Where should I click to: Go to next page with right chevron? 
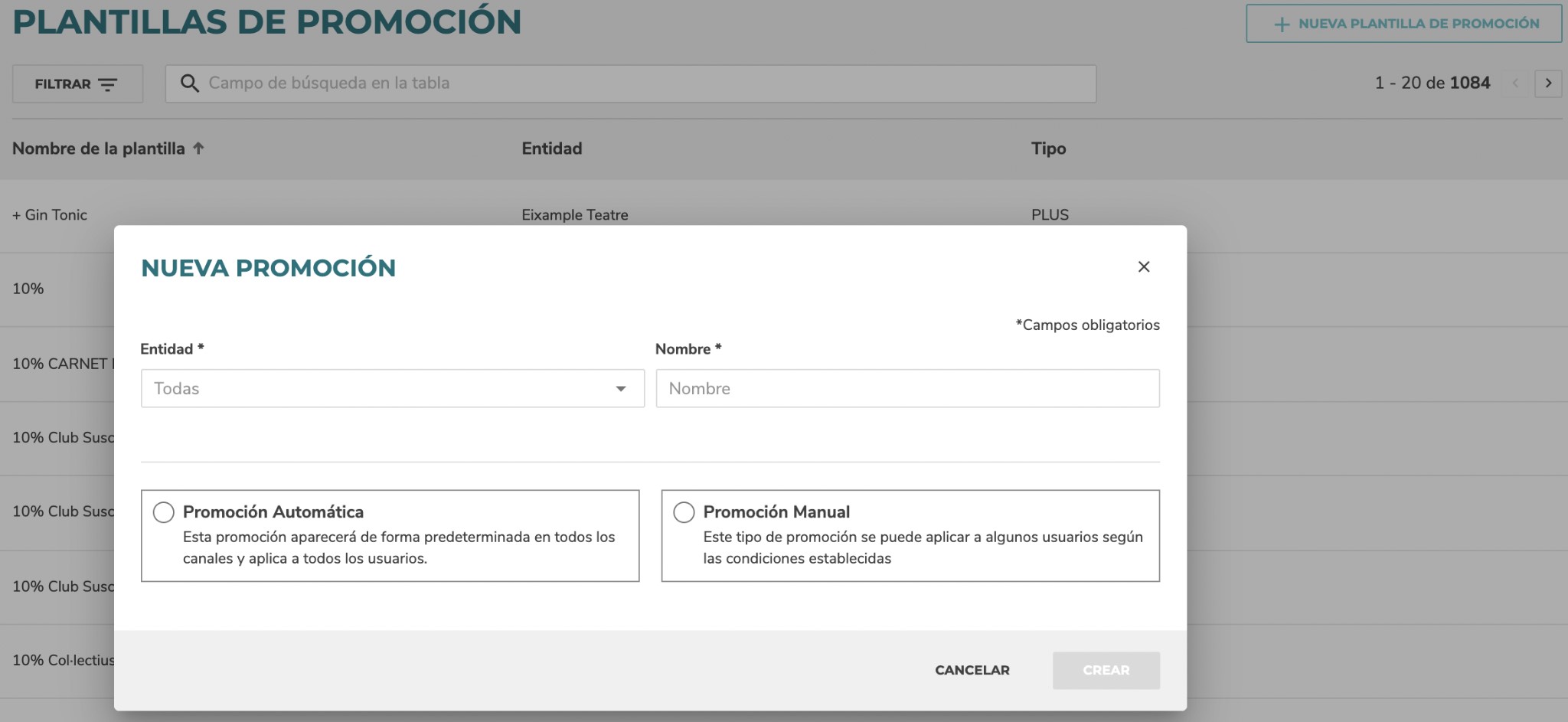(1547, 83)
